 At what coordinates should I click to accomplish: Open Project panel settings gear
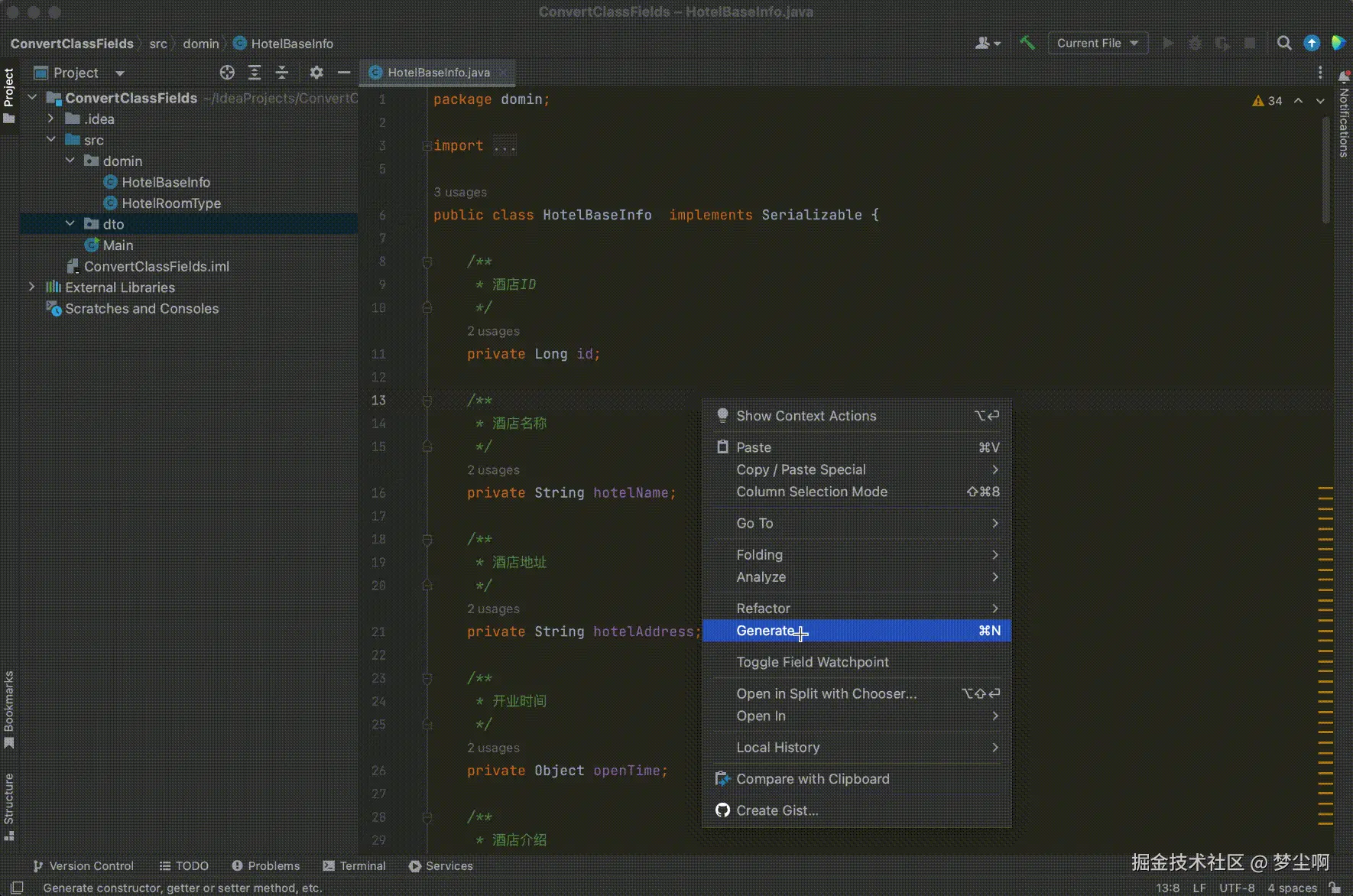pyautogui.click(x=316, y=73)
